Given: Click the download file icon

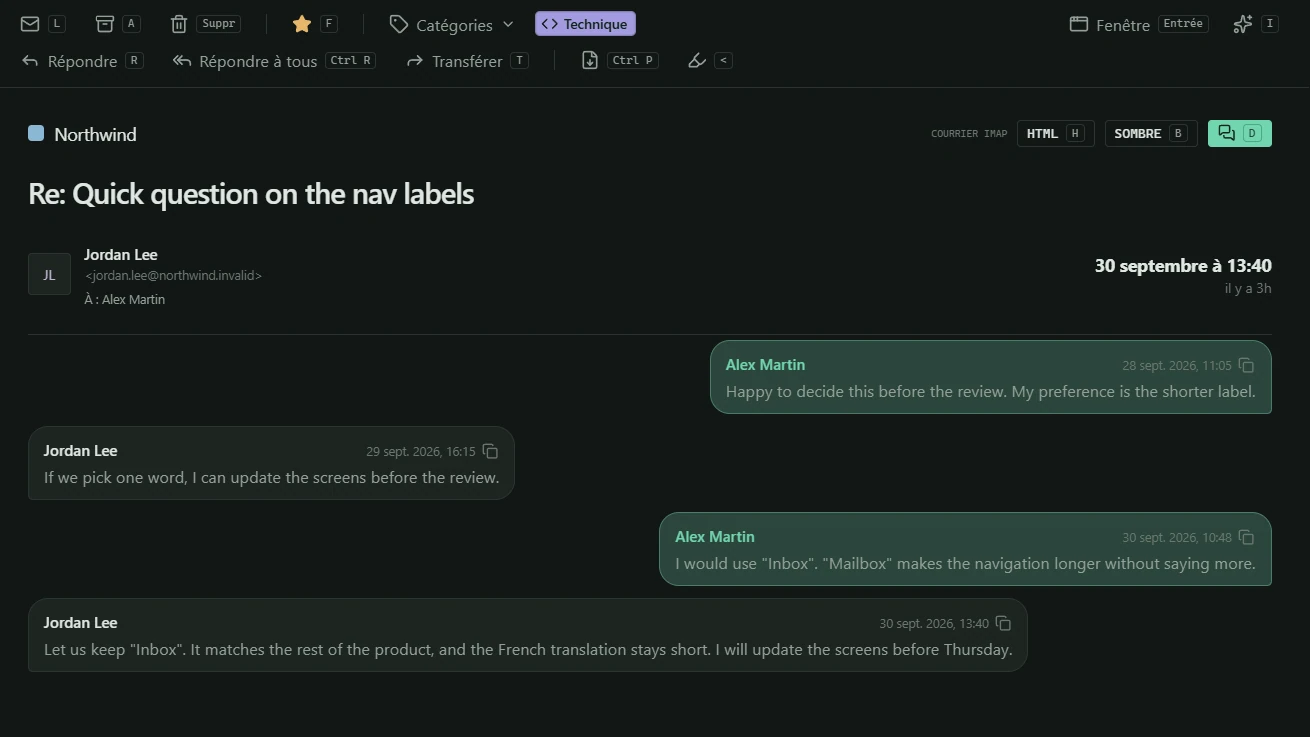Looking at the screenshot, I should [x=590, y=60].
